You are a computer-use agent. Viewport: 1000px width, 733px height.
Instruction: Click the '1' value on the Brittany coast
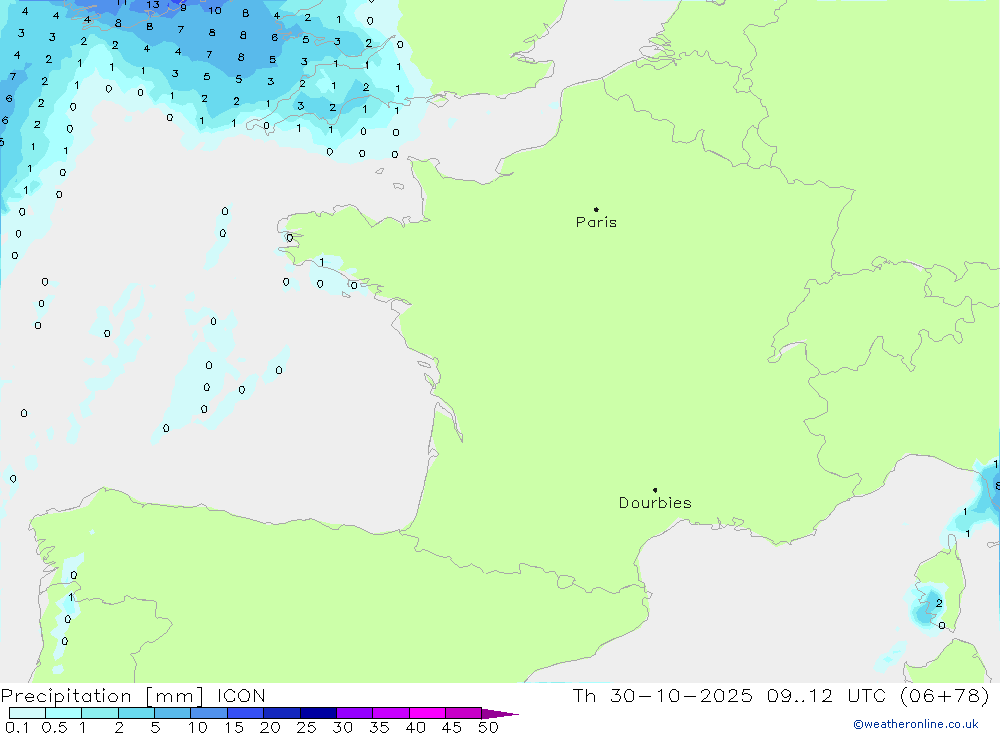321,262
